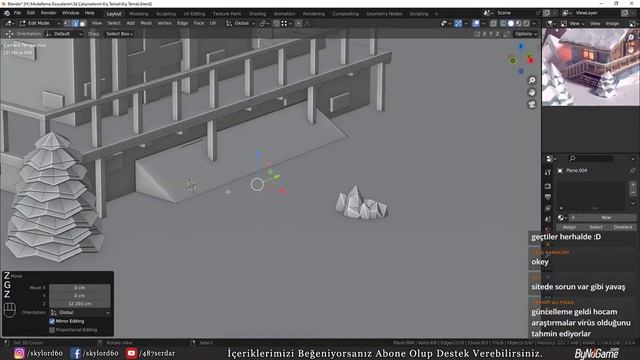Open the shading options dropdown arrow
640x360 pixels.
click(534, 24)
